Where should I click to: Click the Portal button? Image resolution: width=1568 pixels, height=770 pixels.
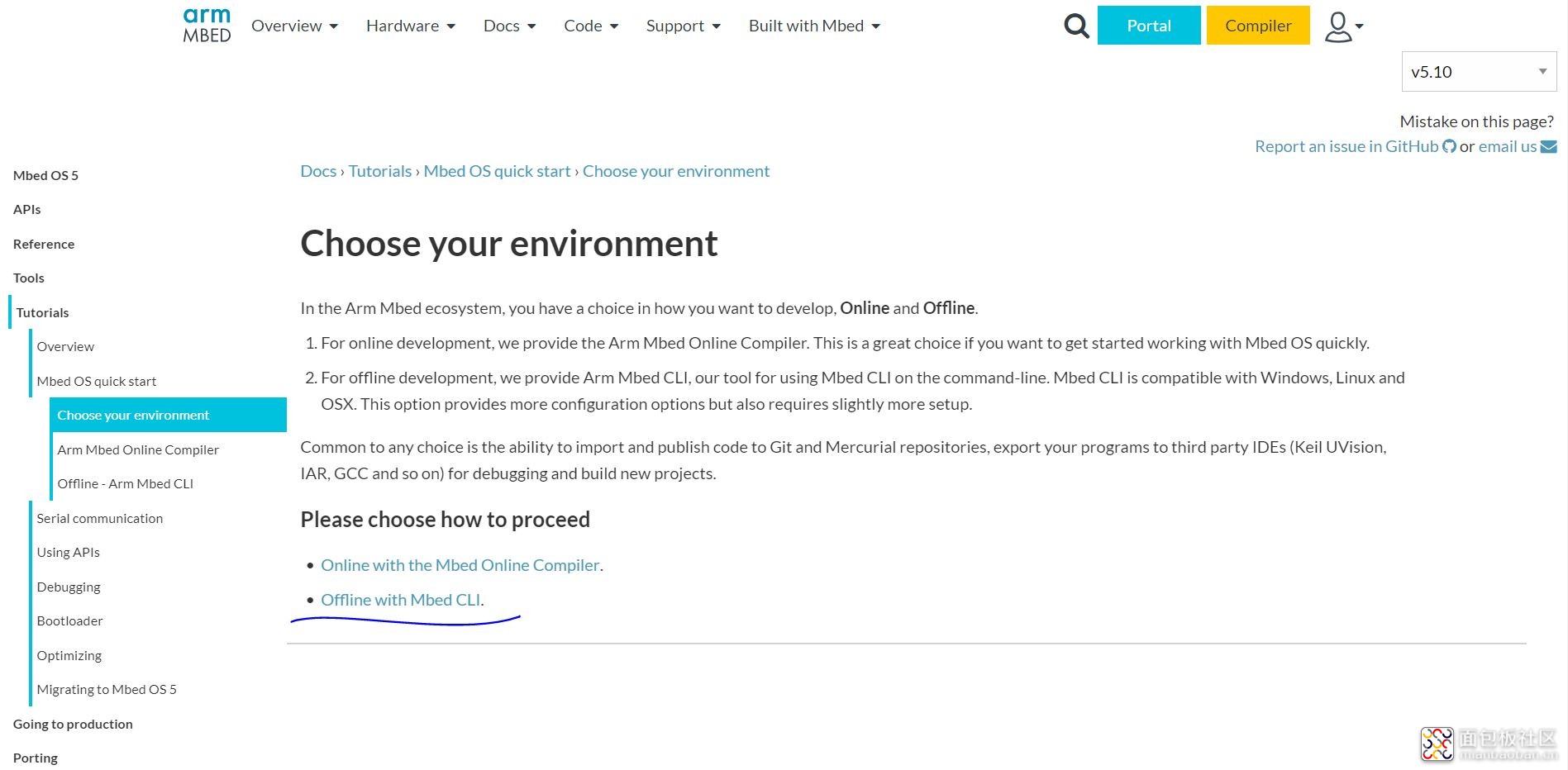1149,26
